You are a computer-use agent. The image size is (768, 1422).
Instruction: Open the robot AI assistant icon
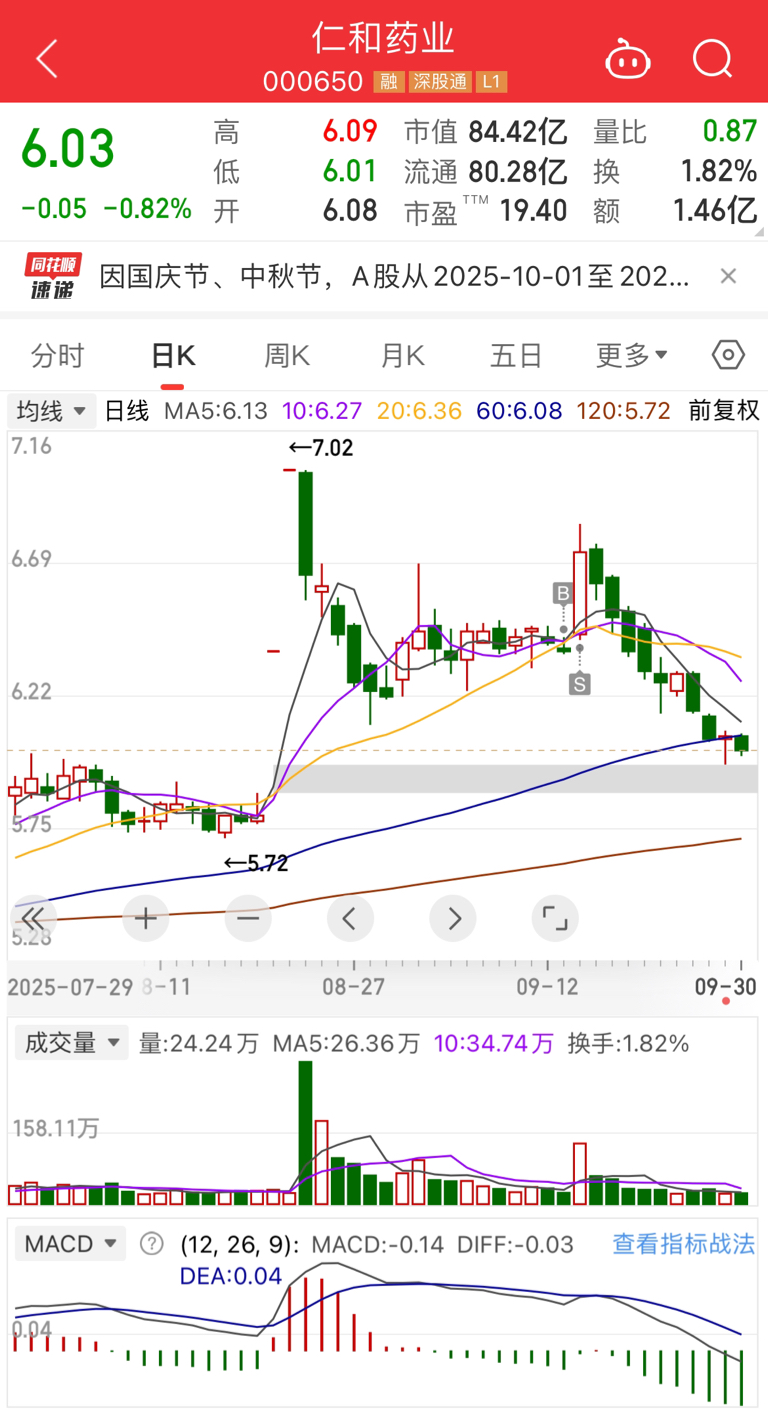tap(628, 59)
